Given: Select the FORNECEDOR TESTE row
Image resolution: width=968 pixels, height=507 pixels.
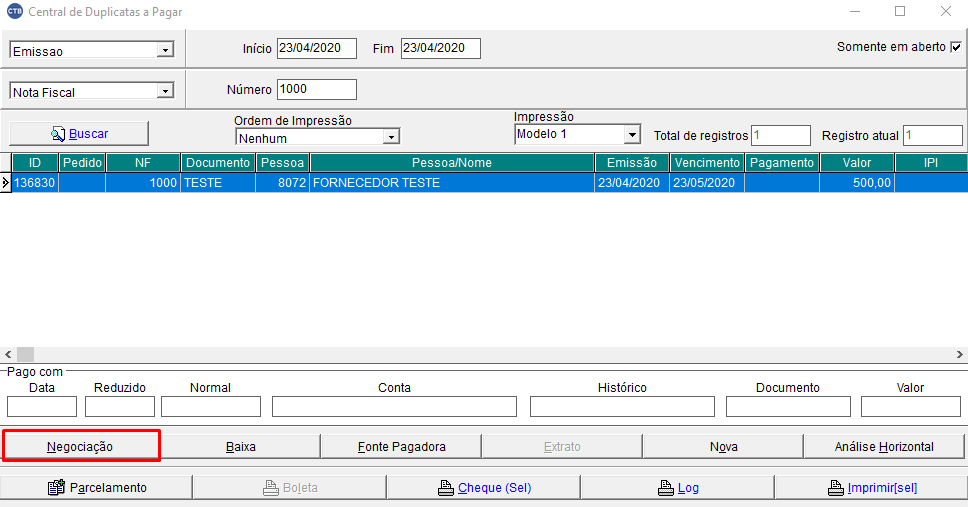Looking at the screenshot, I should pos(450,183).
